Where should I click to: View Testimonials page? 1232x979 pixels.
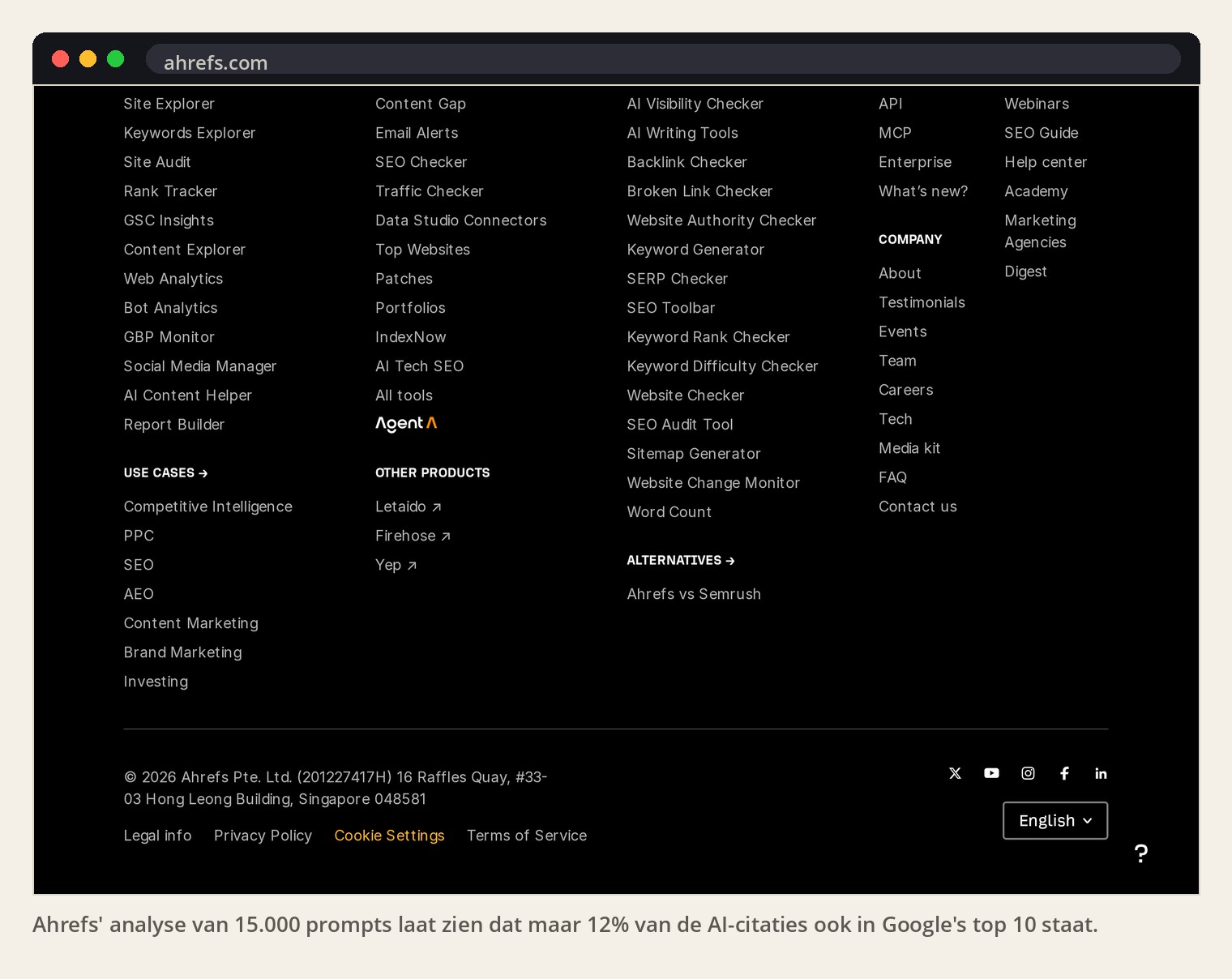coord(922,302)
